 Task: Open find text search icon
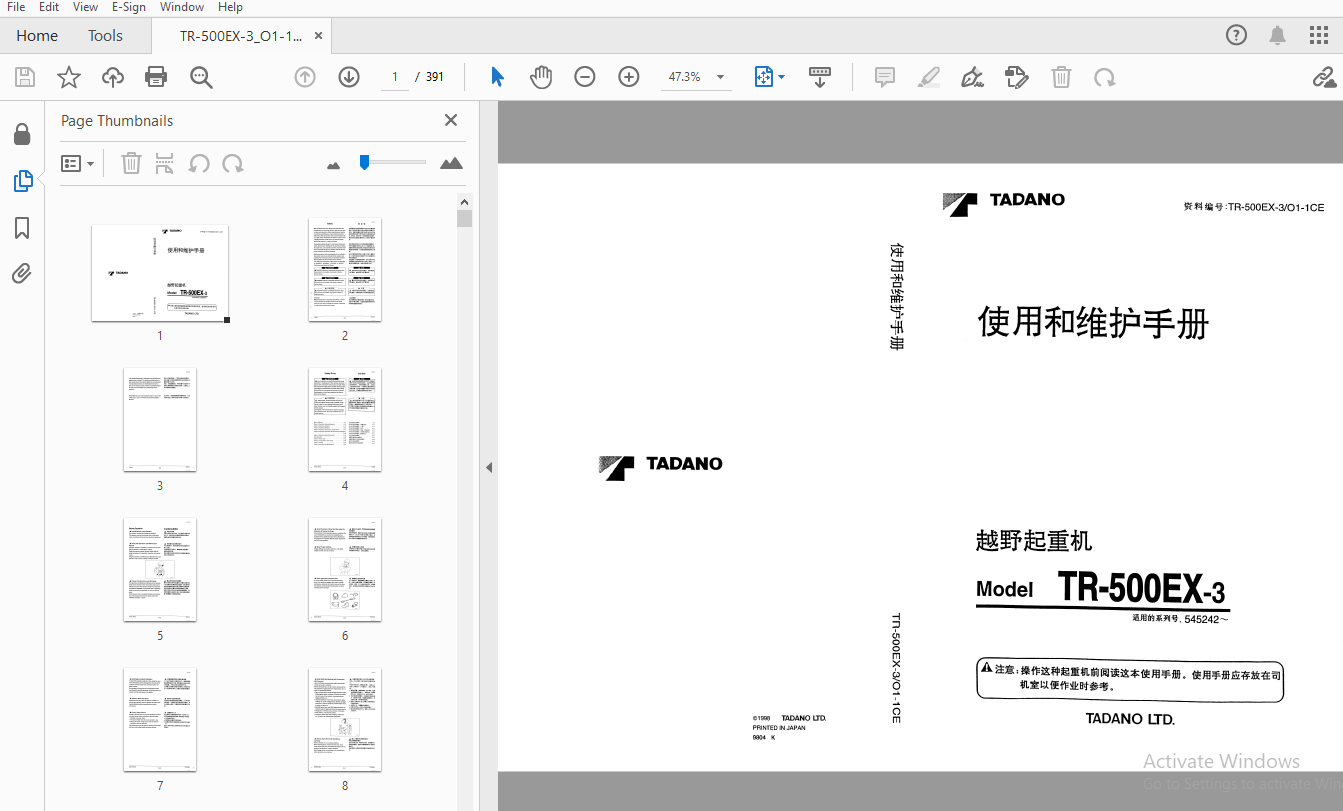pyautogui.click(x=202, y=77)
